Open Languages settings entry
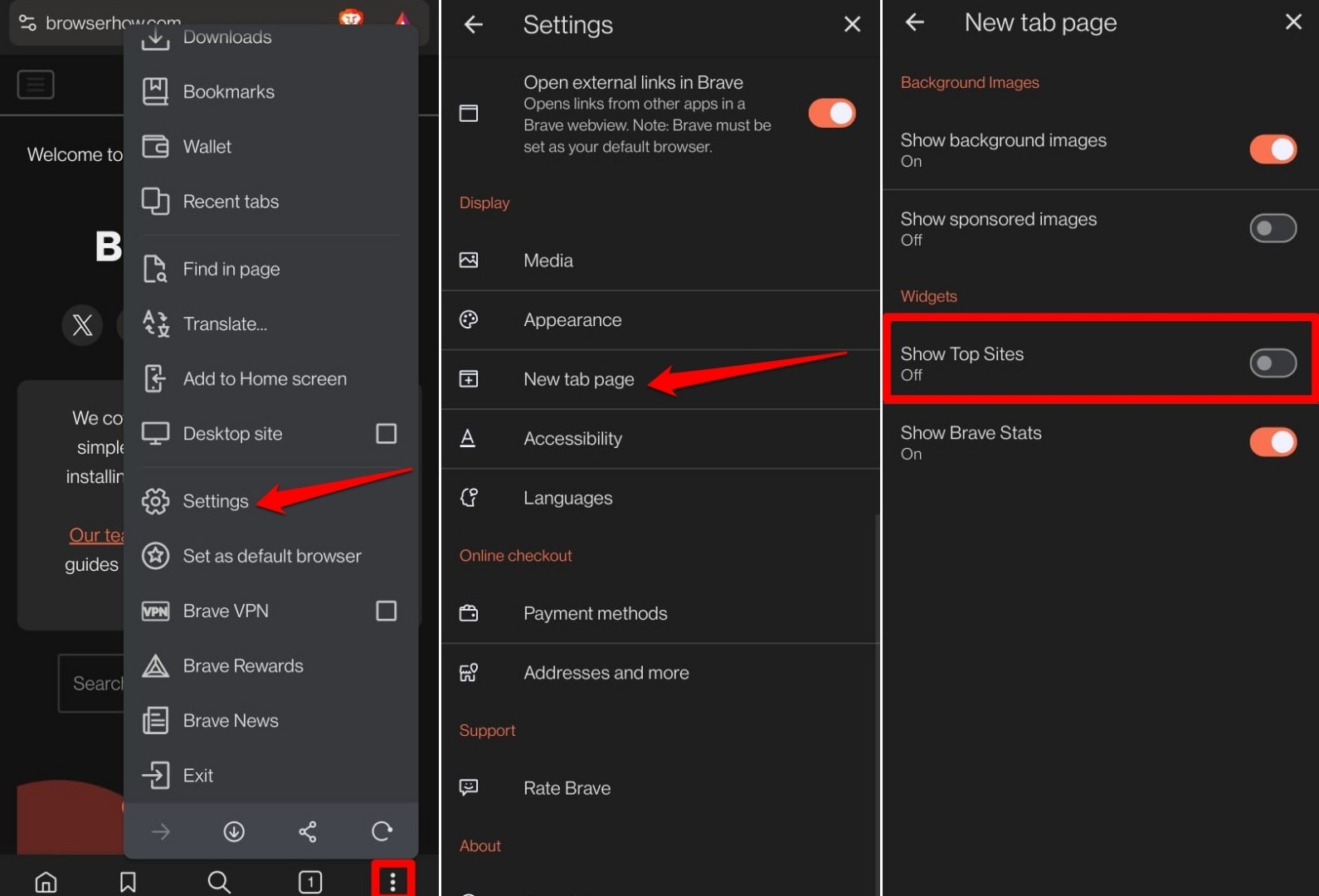Image resolution: width=1319 pixels, height=896 pixels. click(x=660, y=497)
